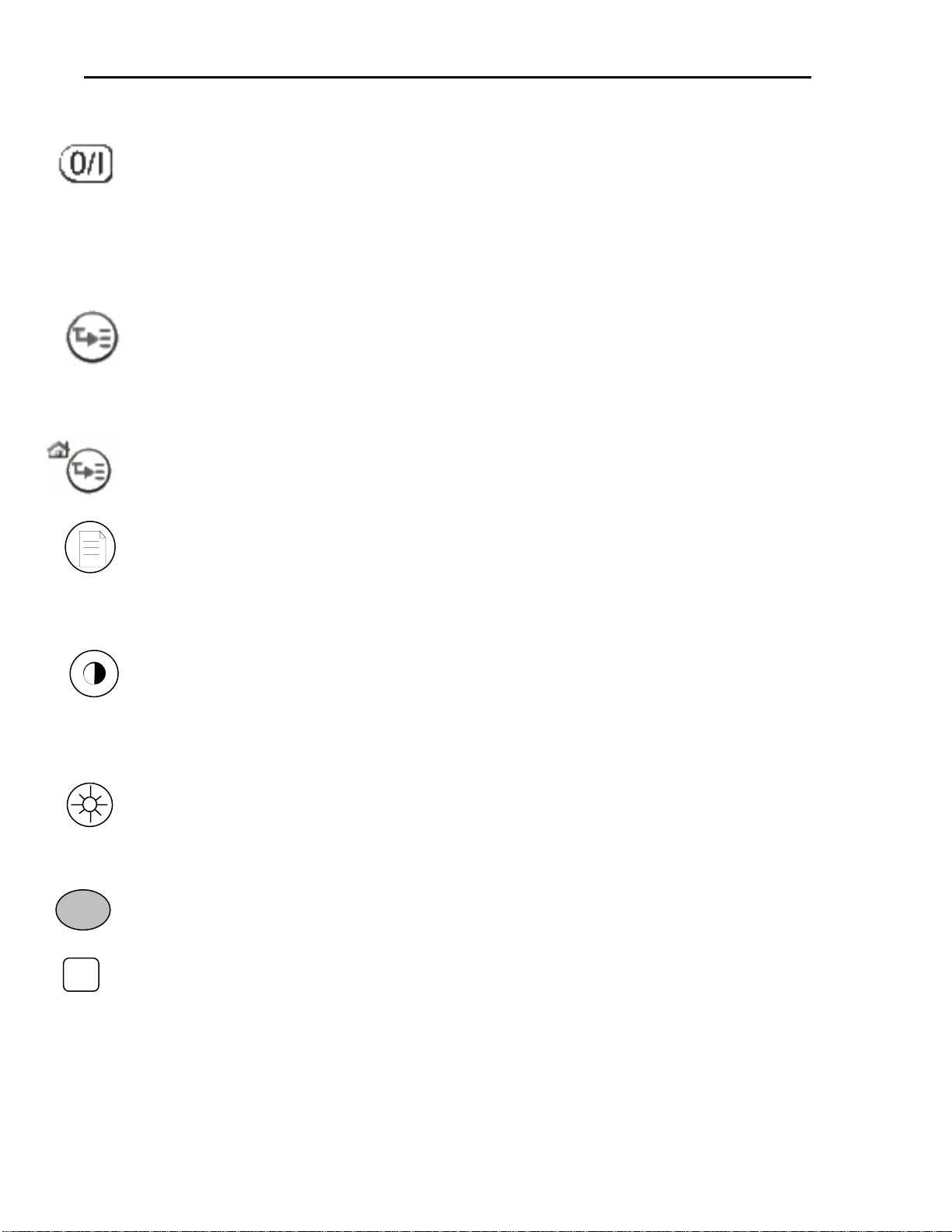Open the text page menu icon
Screen dimensions: 952x1232
pos(90,547)
